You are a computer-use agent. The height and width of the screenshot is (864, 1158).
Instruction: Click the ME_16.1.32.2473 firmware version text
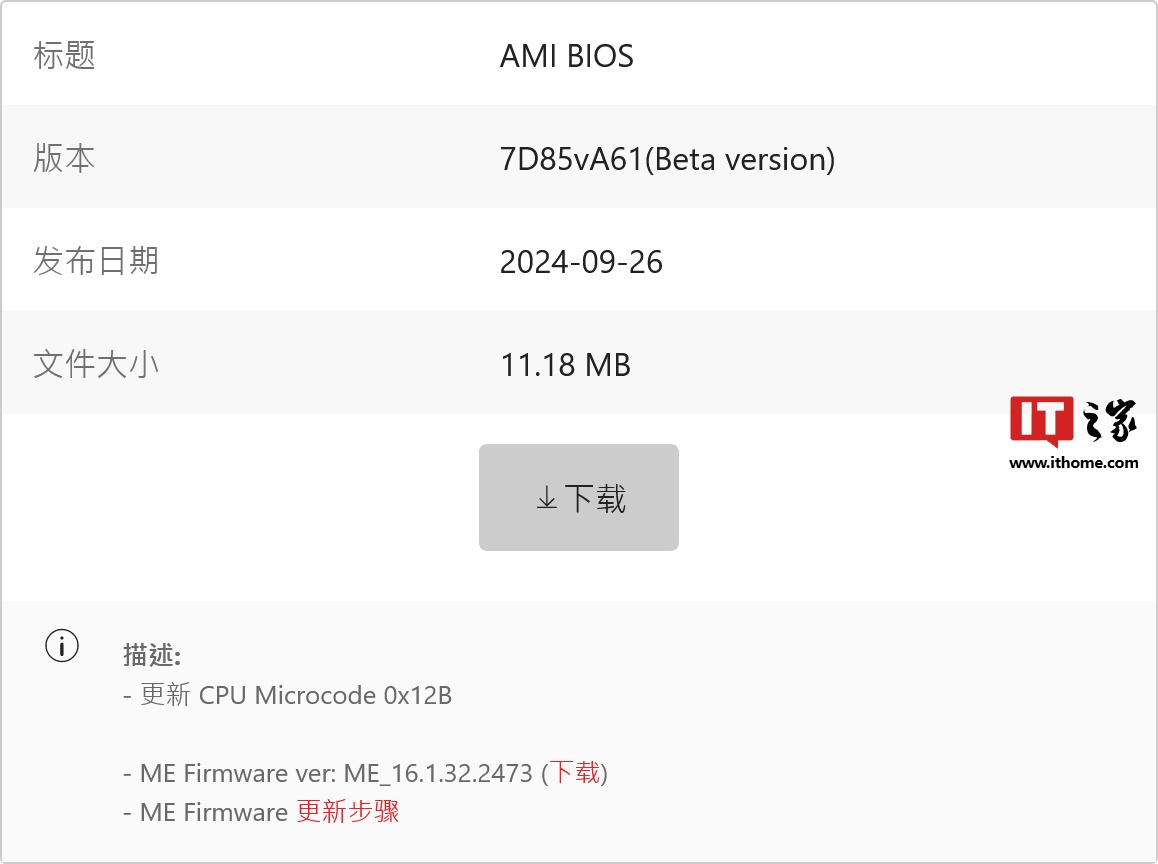pyautogui.click(x=437, y=773)
